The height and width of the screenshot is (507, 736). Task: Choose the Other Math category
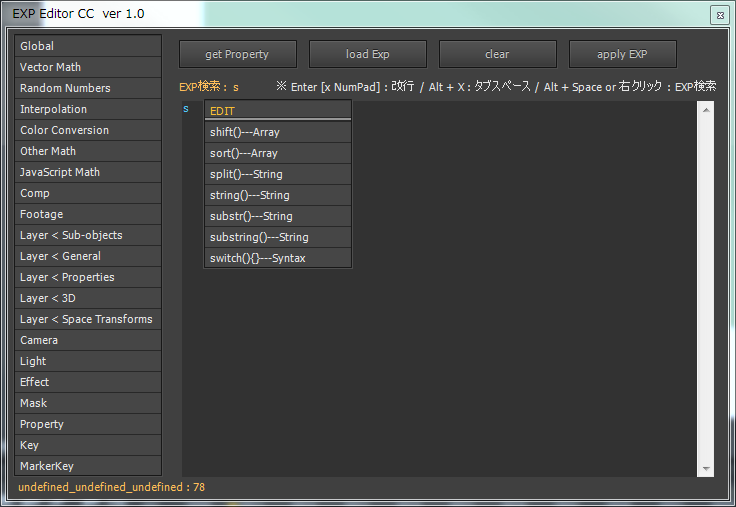point(88,151)
